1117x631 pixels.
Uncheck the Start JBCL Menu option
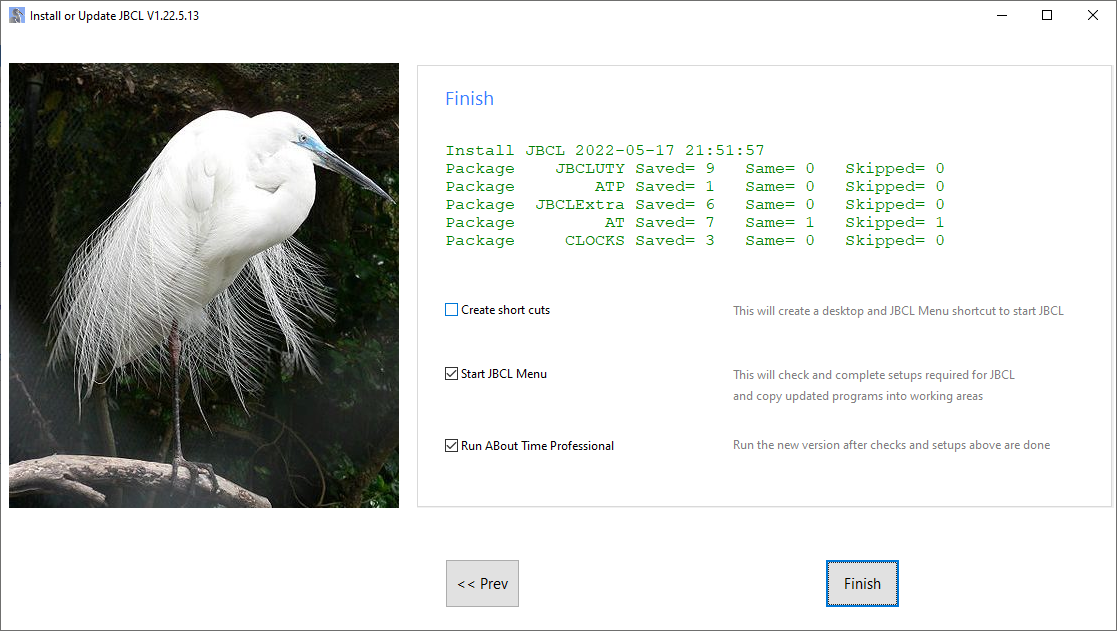click(452, 374)
